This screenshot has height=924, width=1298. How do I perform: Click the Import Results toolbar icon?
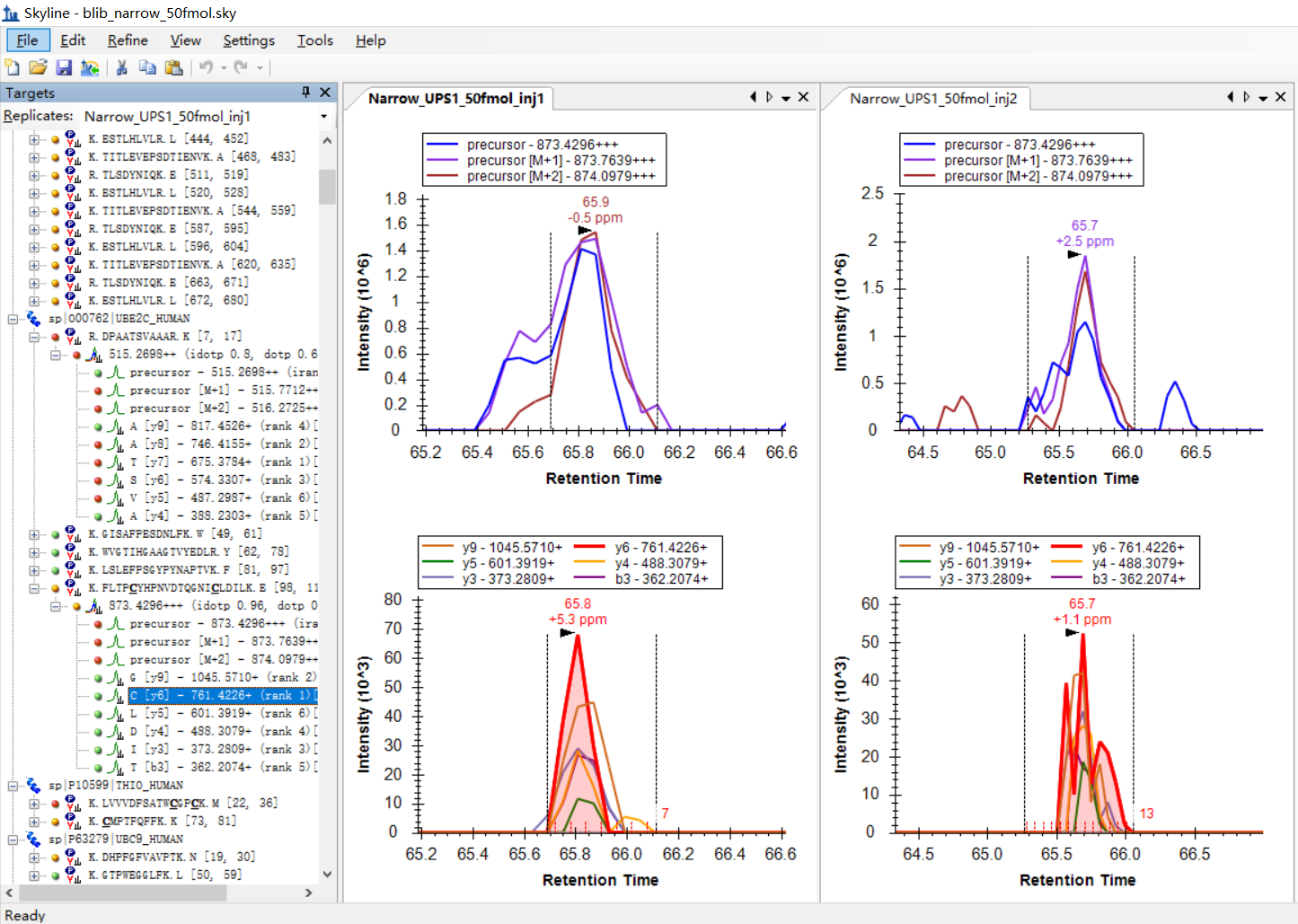(90, 67)
